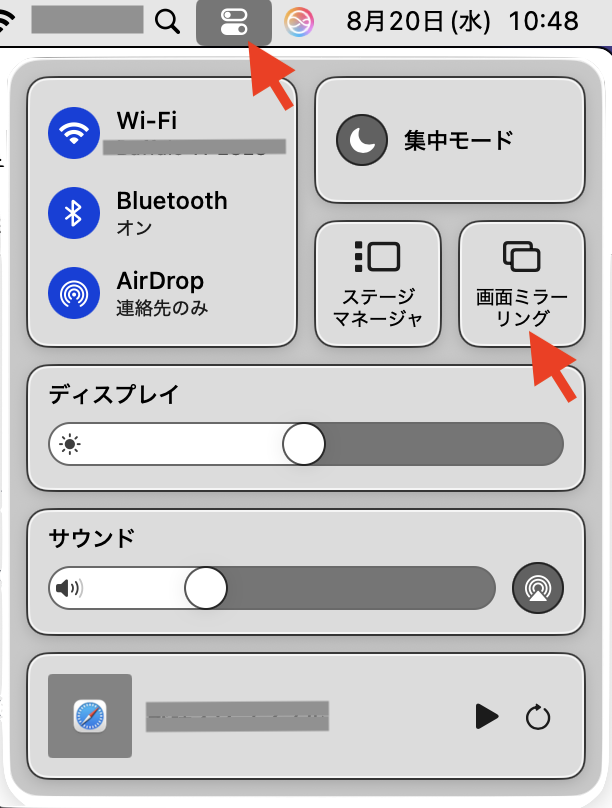Open the 集中モード focus moon icon
The image size is (612, 808).
(x=362, y=140)
